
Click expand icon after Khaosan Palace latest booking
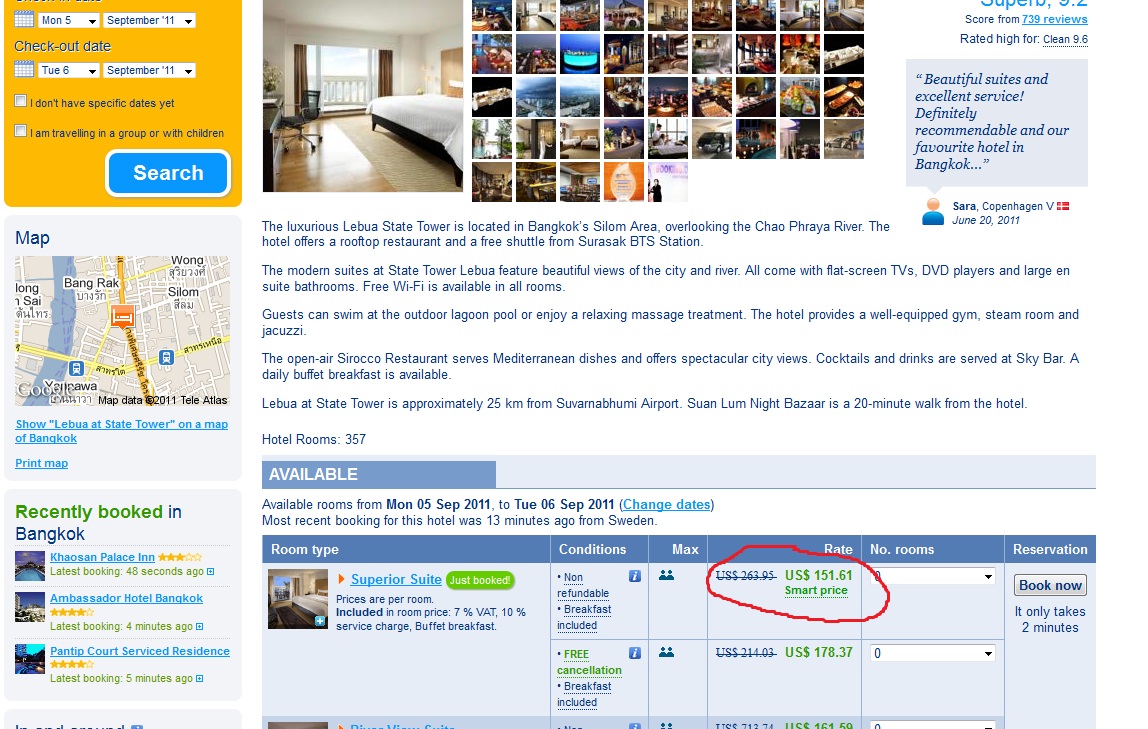[x=211, y=572]
